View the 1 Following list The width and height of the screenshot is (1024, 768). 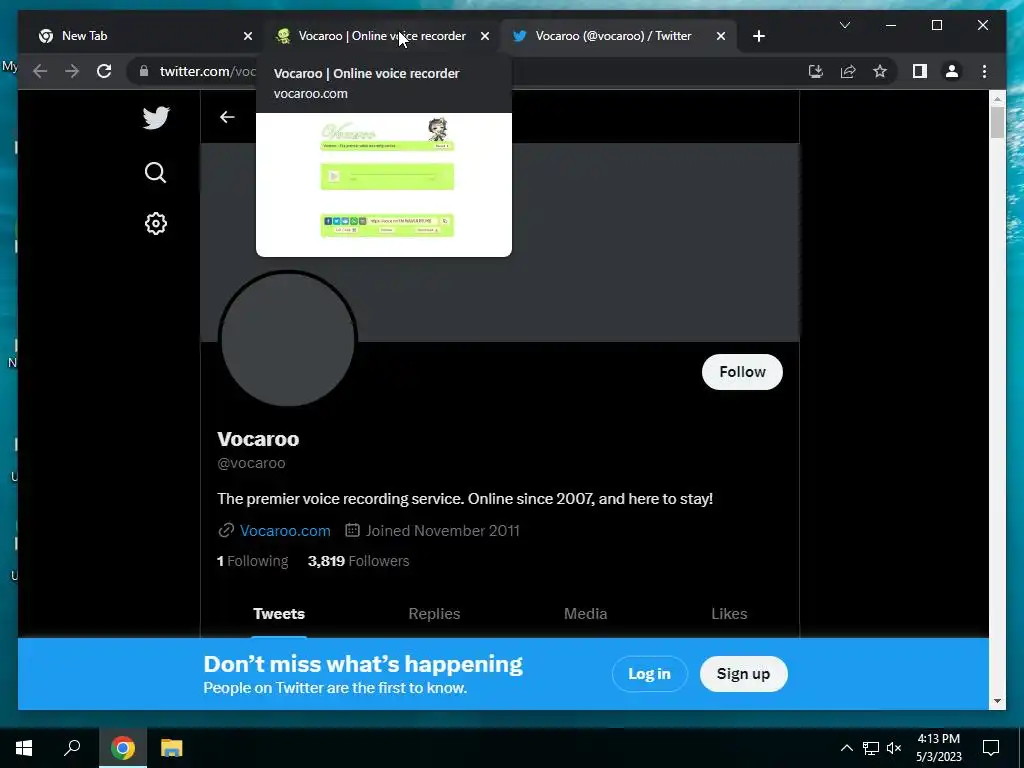[252, 561]
